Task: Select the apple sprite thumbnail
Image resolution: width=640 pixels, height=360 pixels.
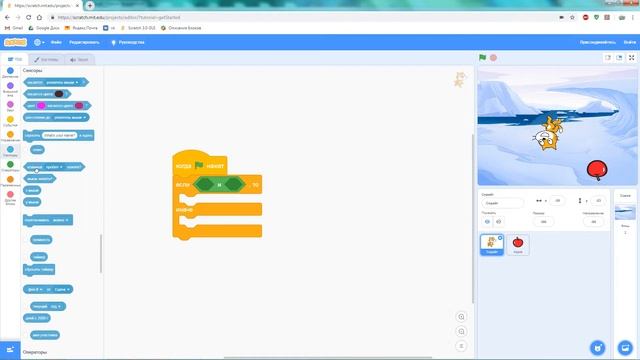Action: click(x=518, y=244)
